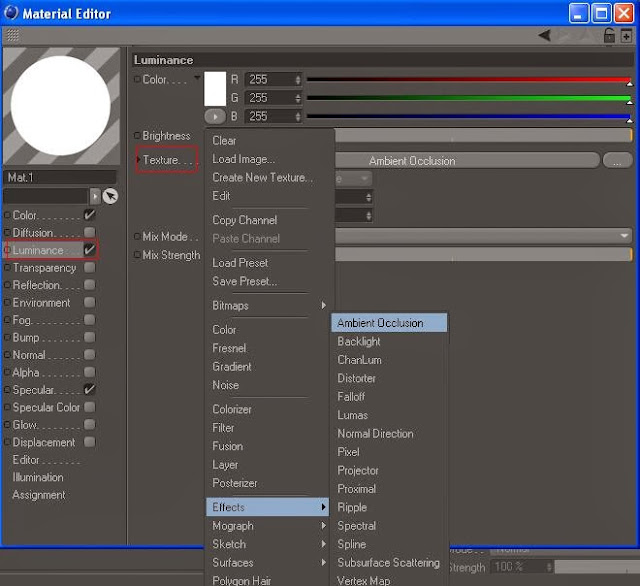The width and height of the screenshot is (640, 586).
Task: Enable the Displacement channel checkbox
Action: [x=89, y=442]
